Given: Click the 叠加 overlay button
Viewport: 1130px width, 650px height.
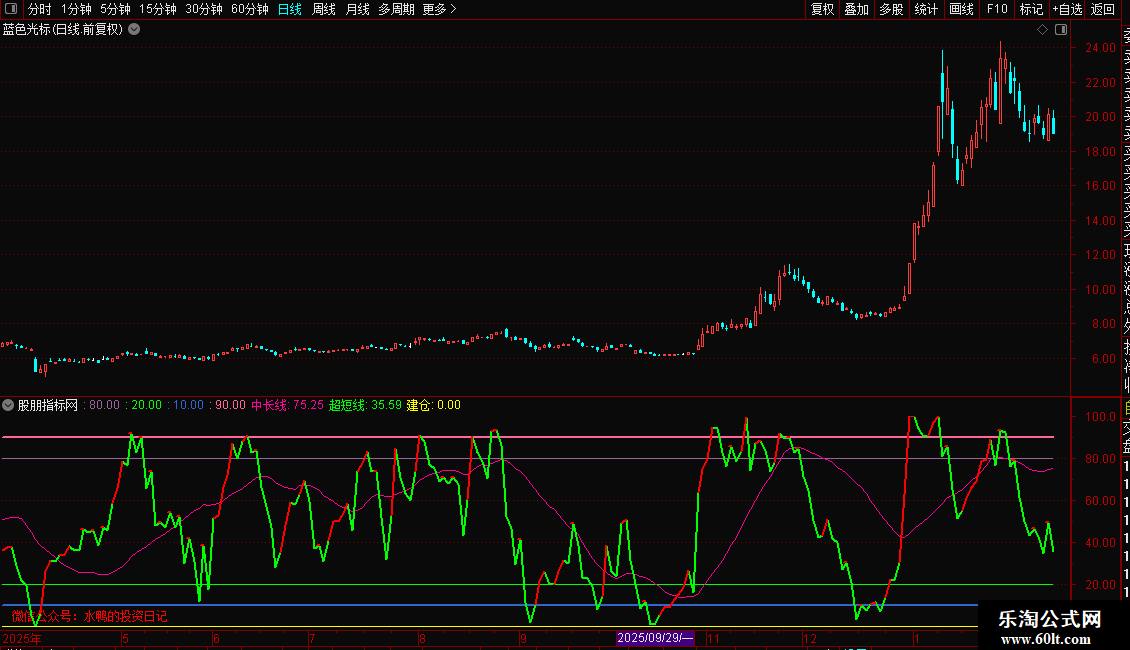Looking at the screenshot, I should point(857,9).
